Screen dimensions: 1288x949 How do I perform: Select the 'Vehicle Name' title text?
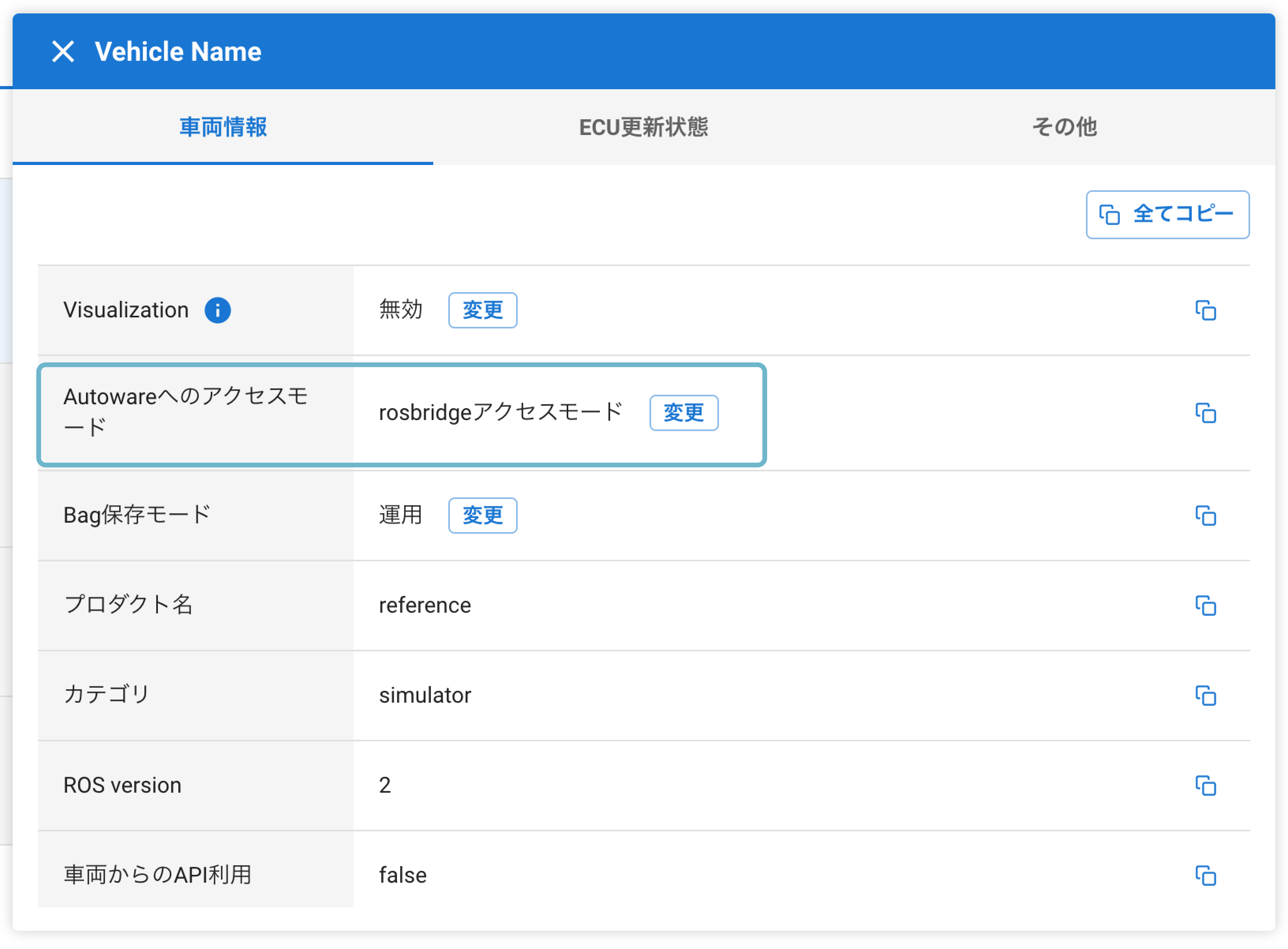tap(178, 52)
